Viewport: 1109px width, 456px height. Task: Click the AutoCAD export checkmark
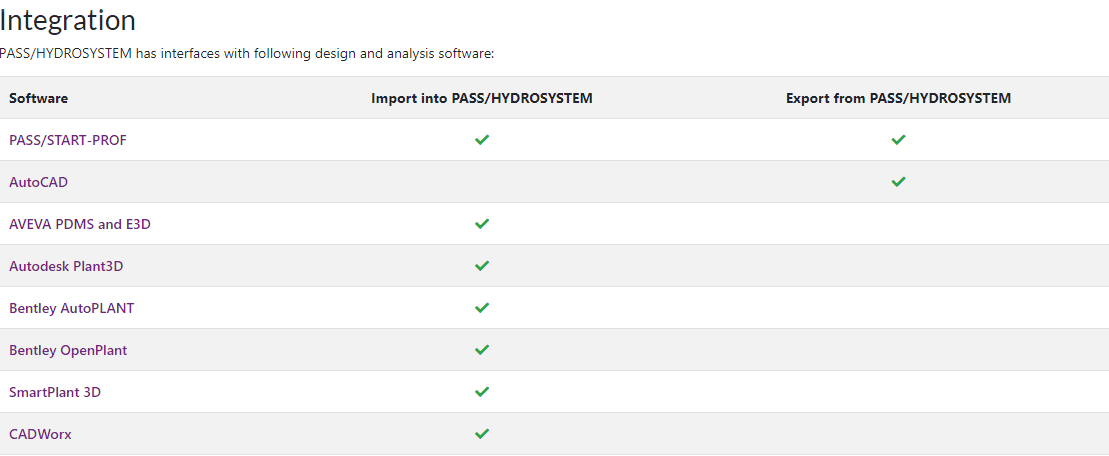[x=898, y=182]
